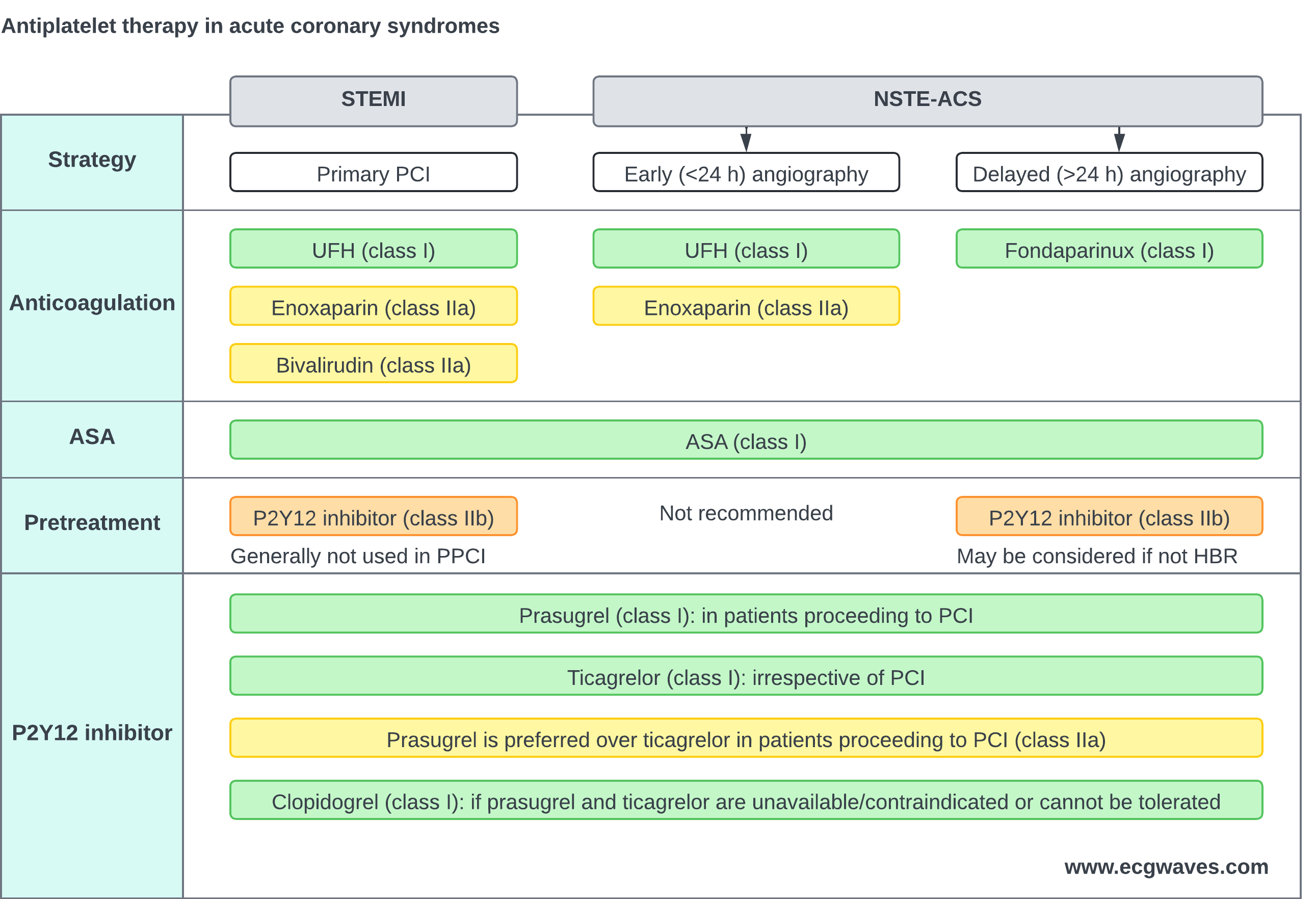Click the STEMI header box
1316x899 pixels.
pyautogui.click(x=373, y=101)
